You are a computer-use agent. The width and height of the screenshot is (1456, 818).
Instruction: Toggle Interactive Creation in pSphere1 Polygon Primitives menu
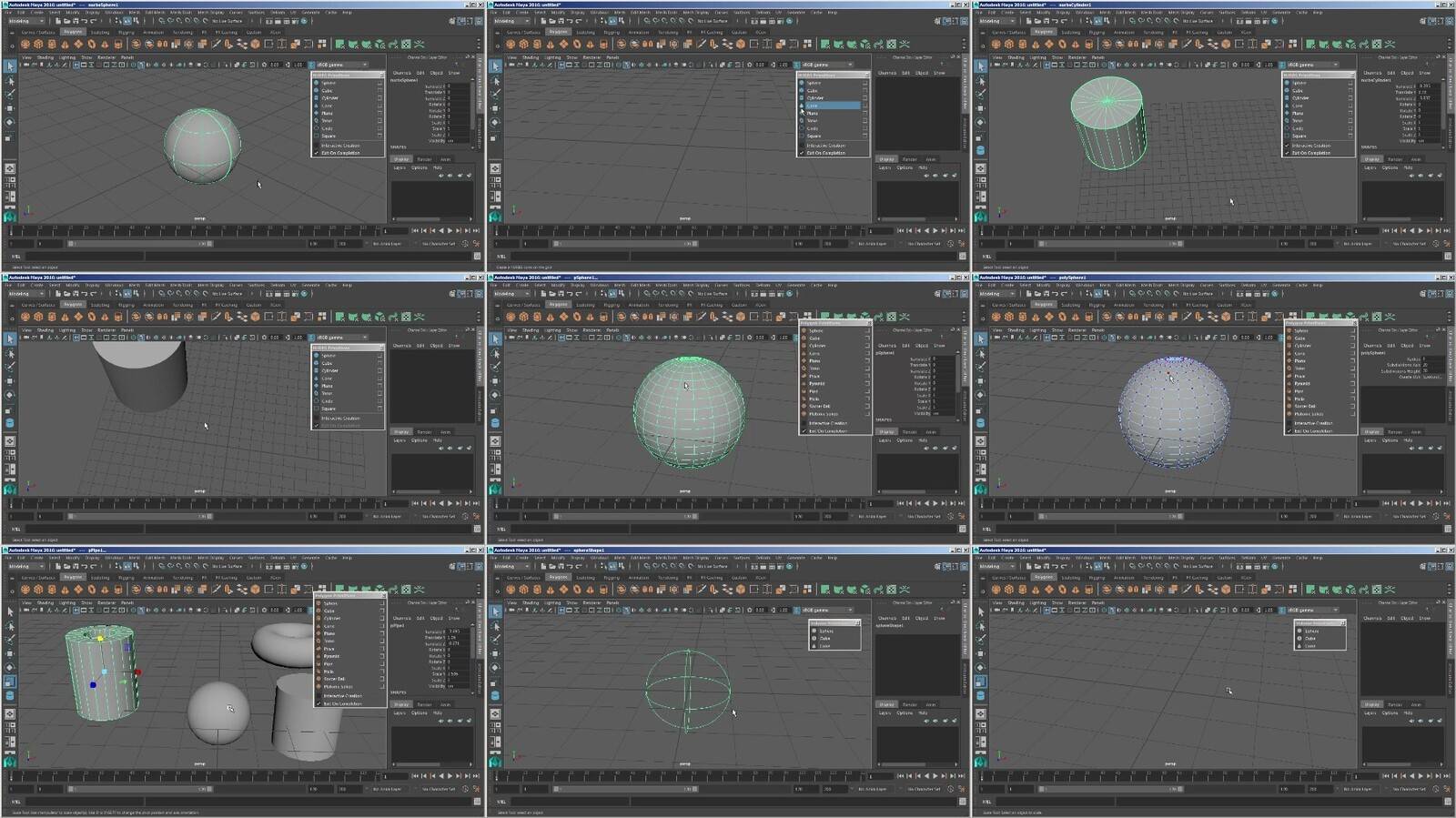(x=835, y=423)
